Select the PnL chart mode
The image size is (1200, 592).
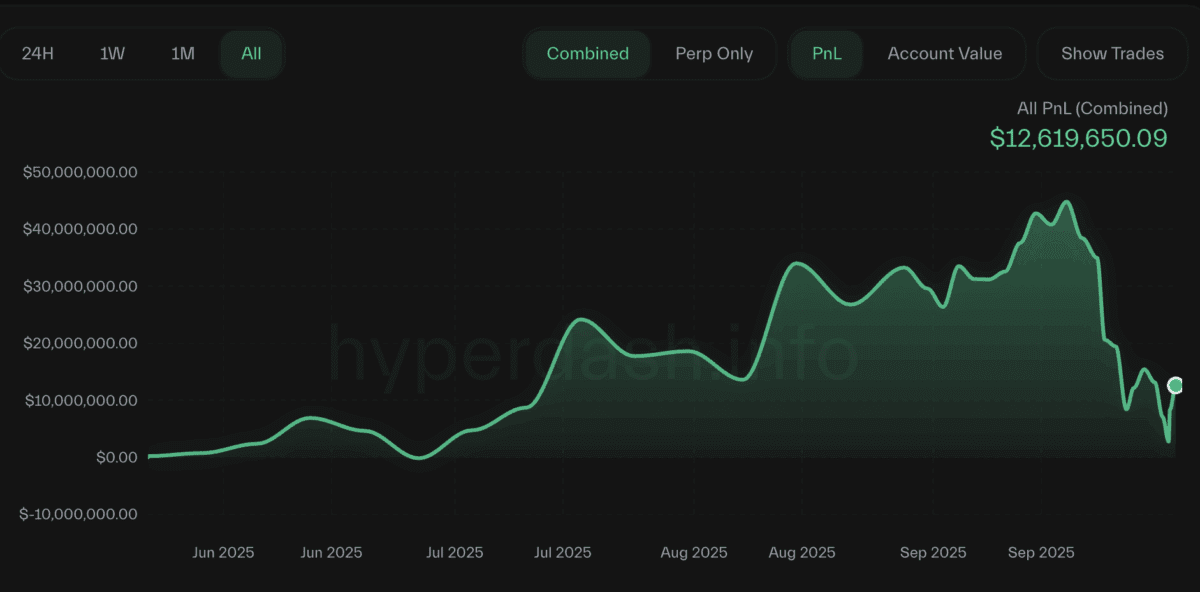pyautogui.click(x=826, y=53)
